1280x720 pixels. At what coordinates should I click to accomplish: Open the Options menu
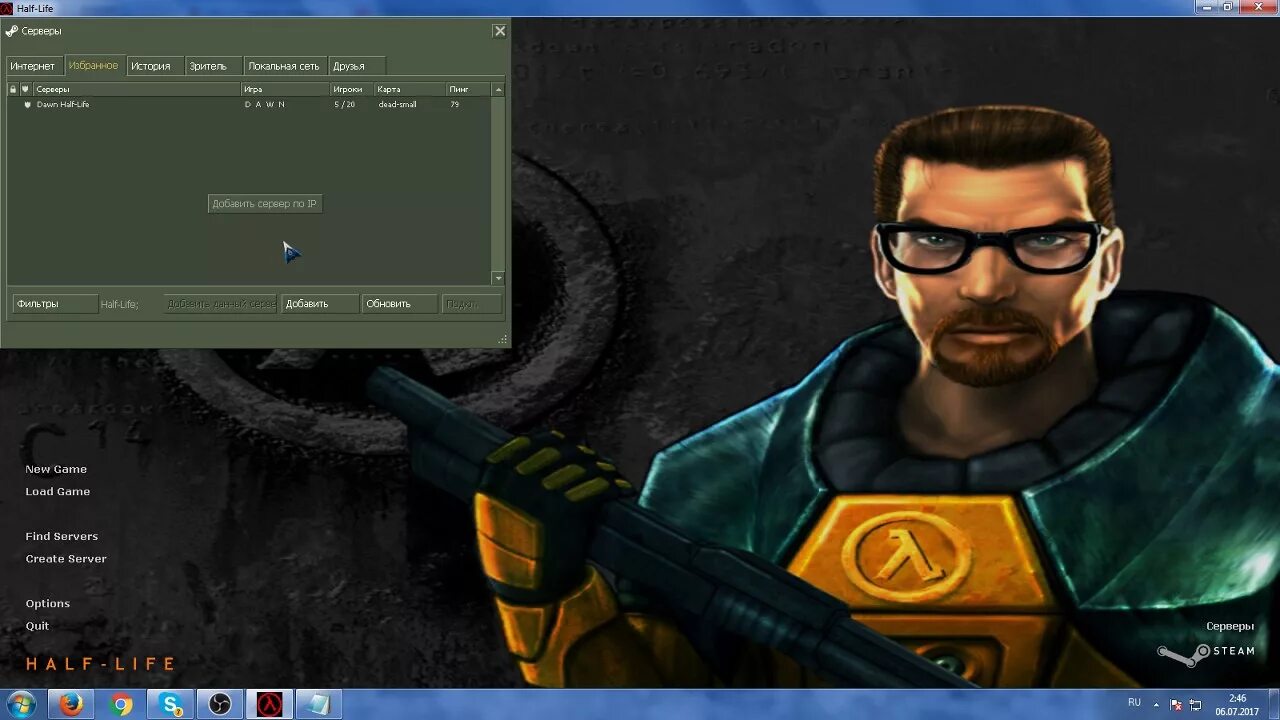tap(48, 603)
